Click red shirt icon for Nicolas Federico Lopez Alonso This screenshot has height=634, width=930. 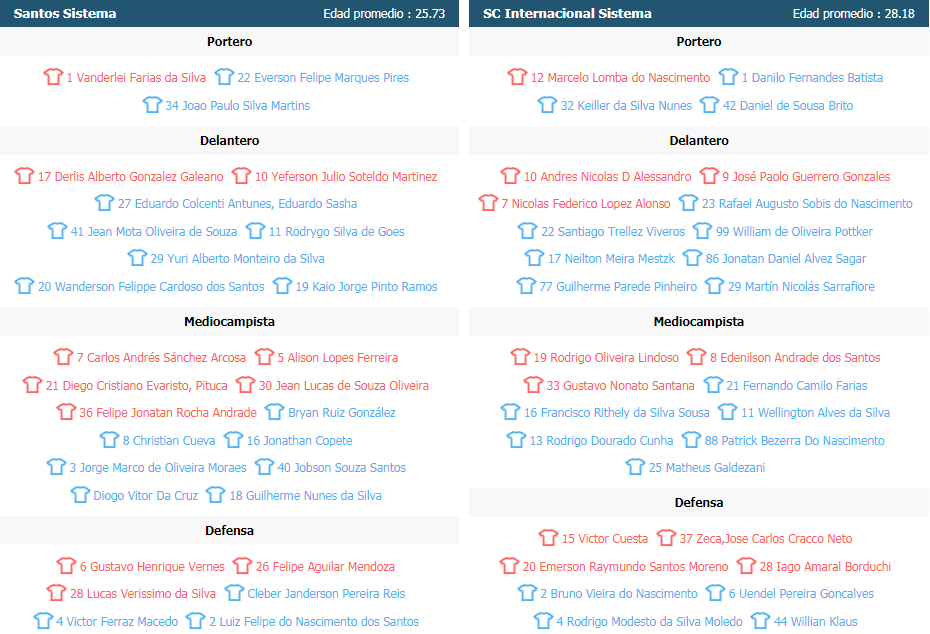pyautogui.click(x=488, y=203)
